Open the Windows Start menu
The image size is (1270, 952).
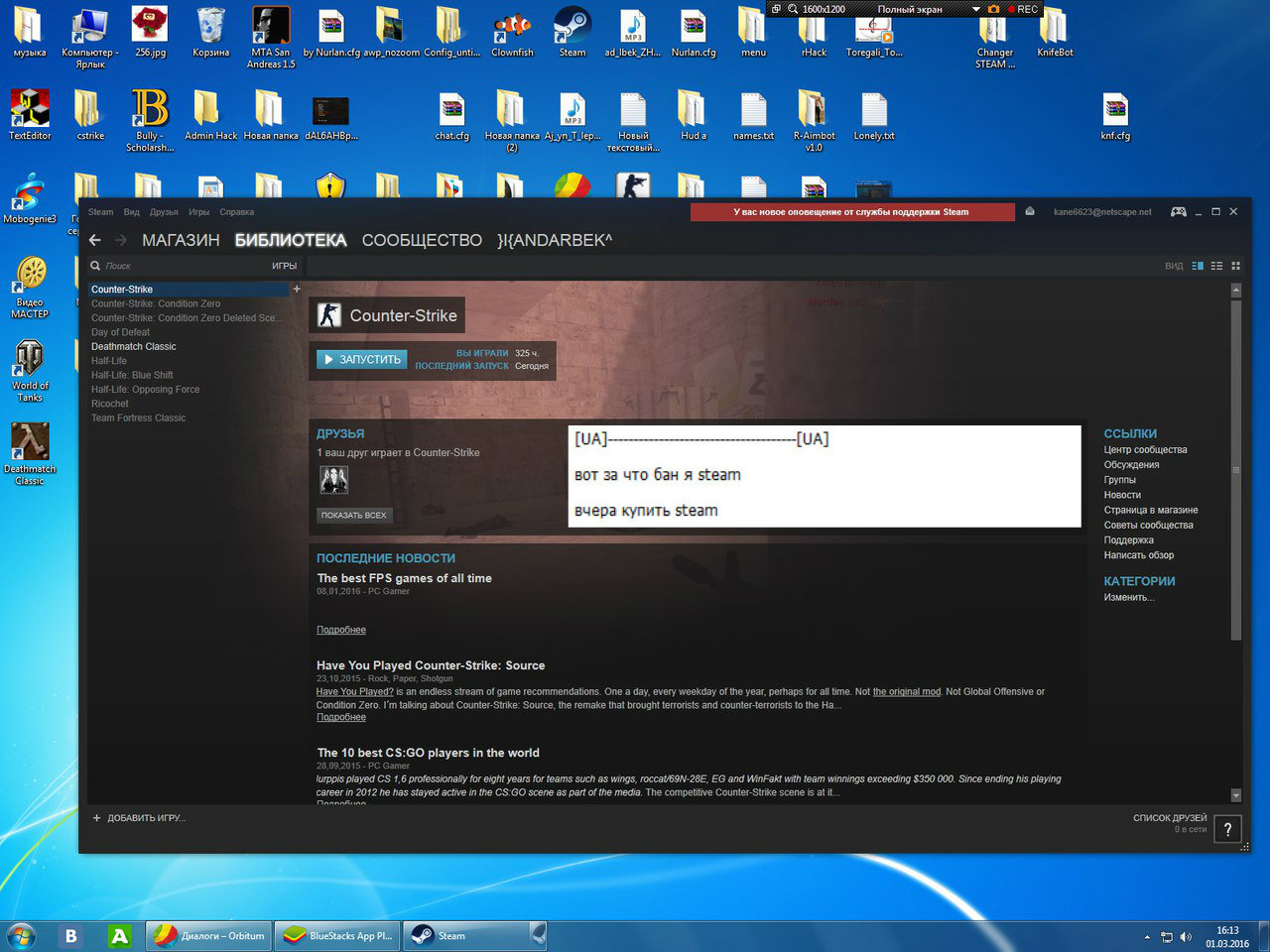click(x=21, y=935)
